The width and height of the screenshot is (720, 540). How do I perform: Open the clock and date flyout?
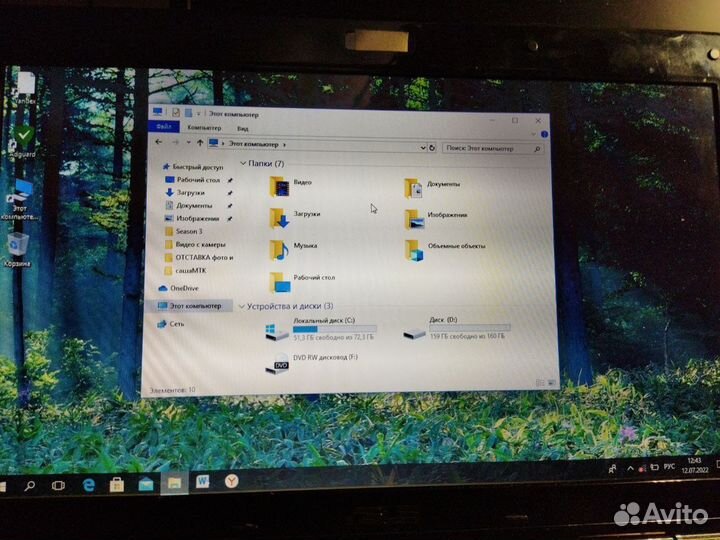(x=694, y=465)
